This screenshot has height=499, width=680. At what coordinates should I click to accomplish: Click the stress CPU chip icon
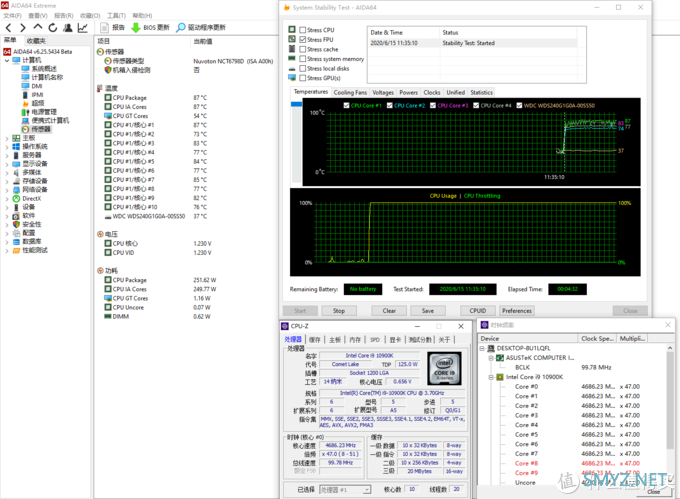(x=292, y=29)
